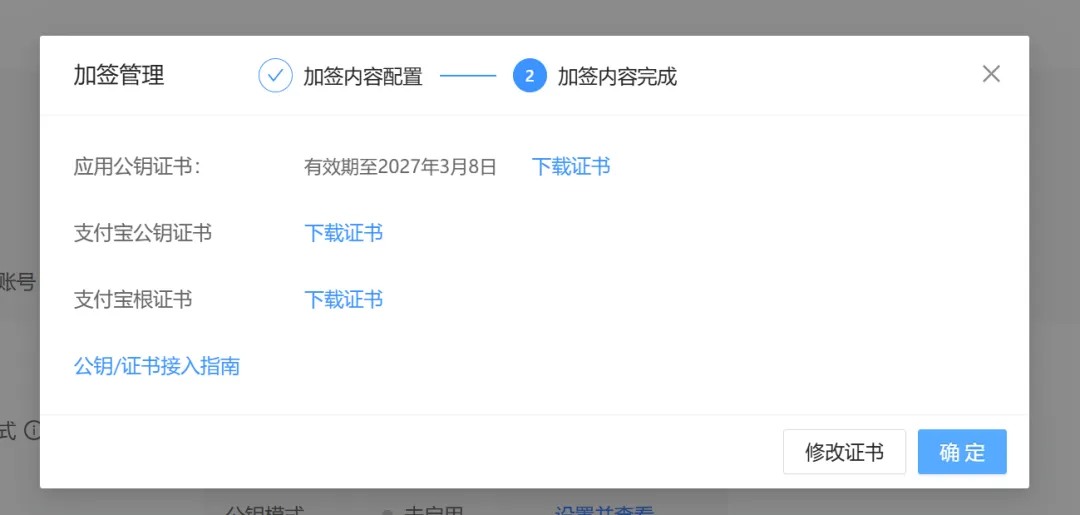Close the 加签管理 dialog with the X
Viewport: 1080px width, 515px height.
[x=991, y=74]
